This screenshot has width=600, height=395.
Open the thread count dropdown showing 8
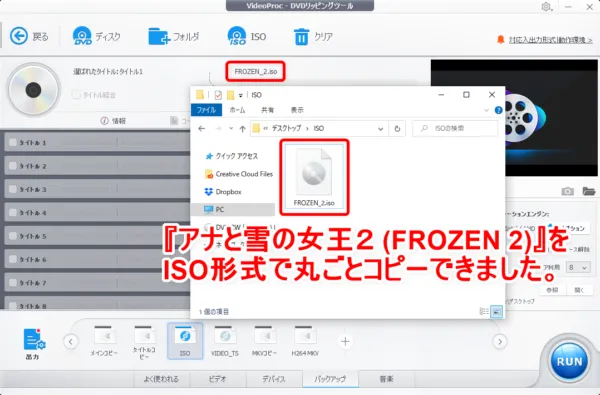pos(578,267)
